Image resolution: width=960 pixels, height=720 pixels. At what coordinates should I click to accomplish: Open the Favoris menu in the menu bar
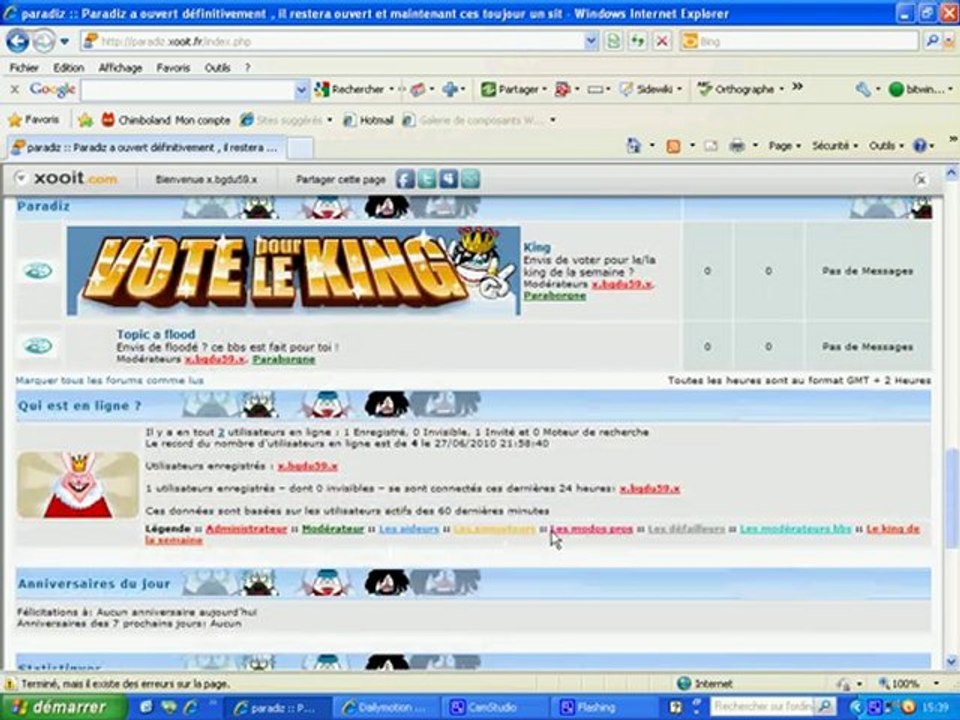pos(173,67)
